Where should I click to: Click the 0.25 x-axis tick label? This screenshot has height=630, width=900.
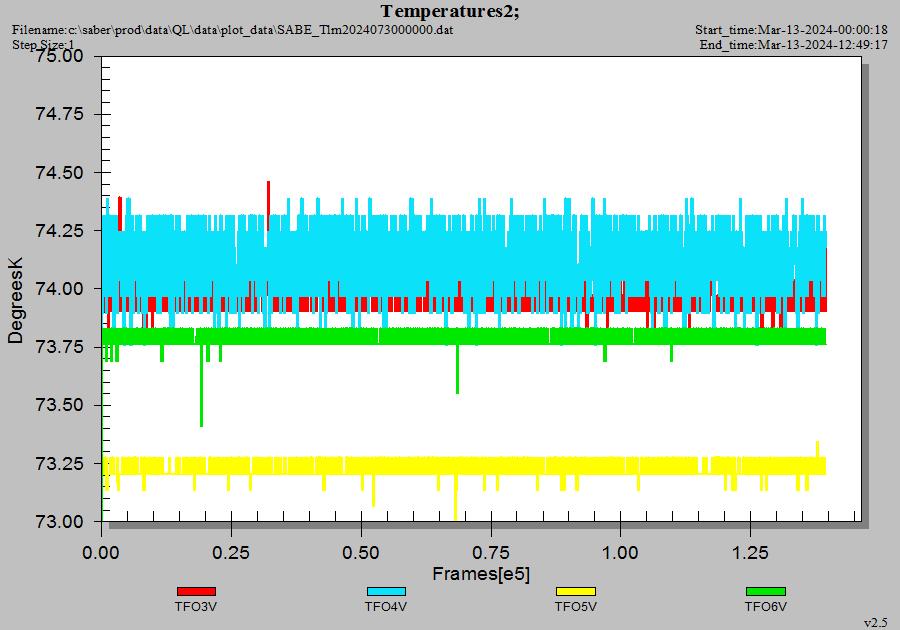(x=231, y=553)
